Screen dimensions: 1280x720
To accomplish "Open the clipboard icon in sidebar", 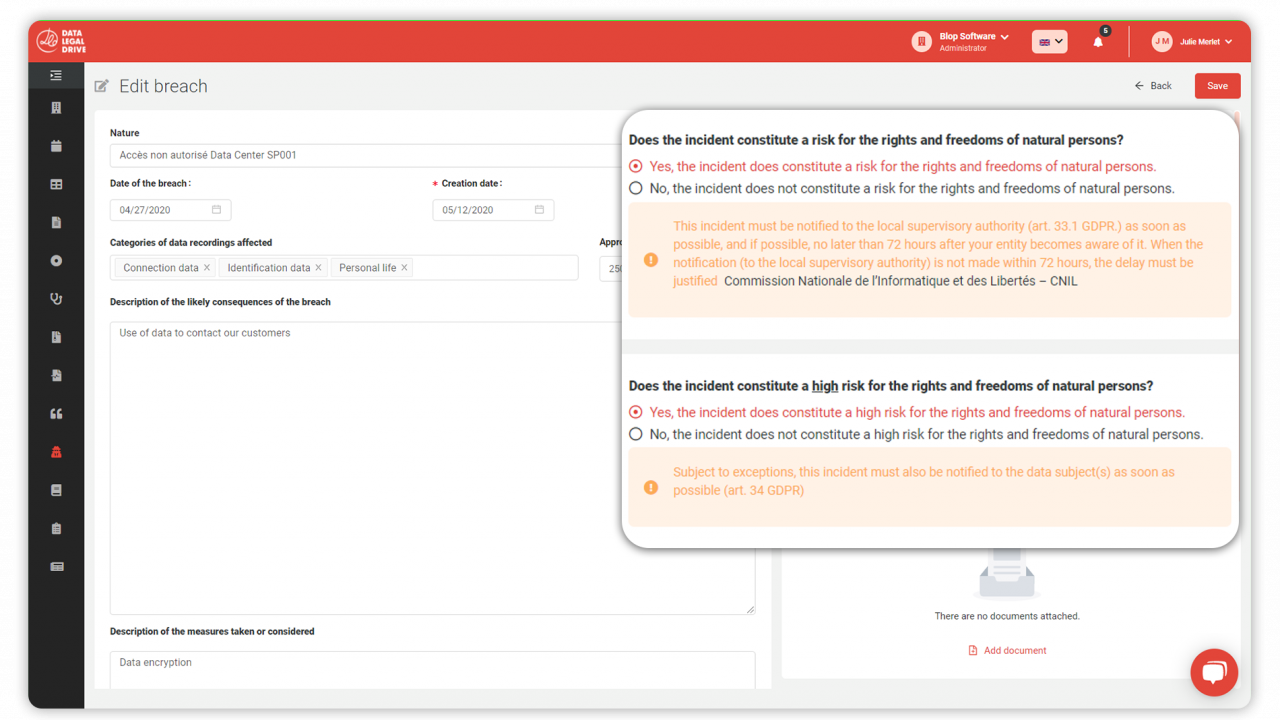I will [56, 528].
